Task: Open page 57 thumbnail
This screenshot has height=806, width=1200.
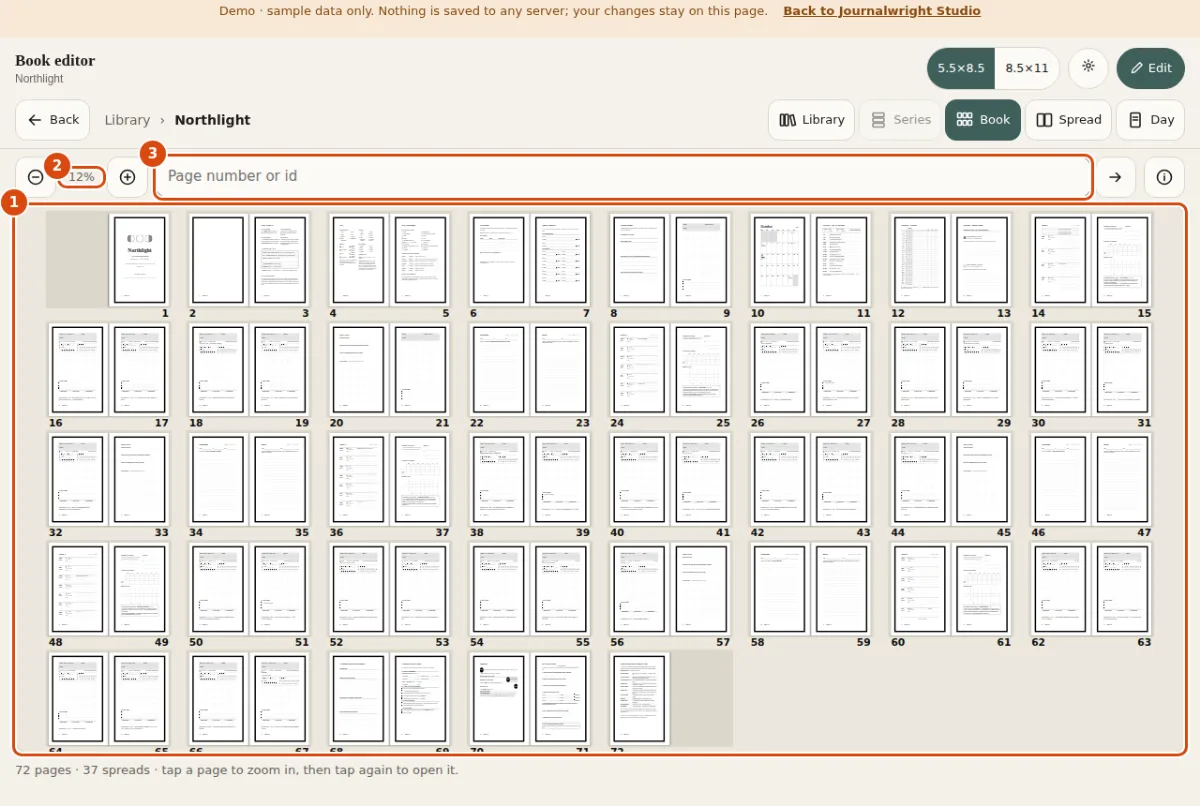Action: (701, 590)
